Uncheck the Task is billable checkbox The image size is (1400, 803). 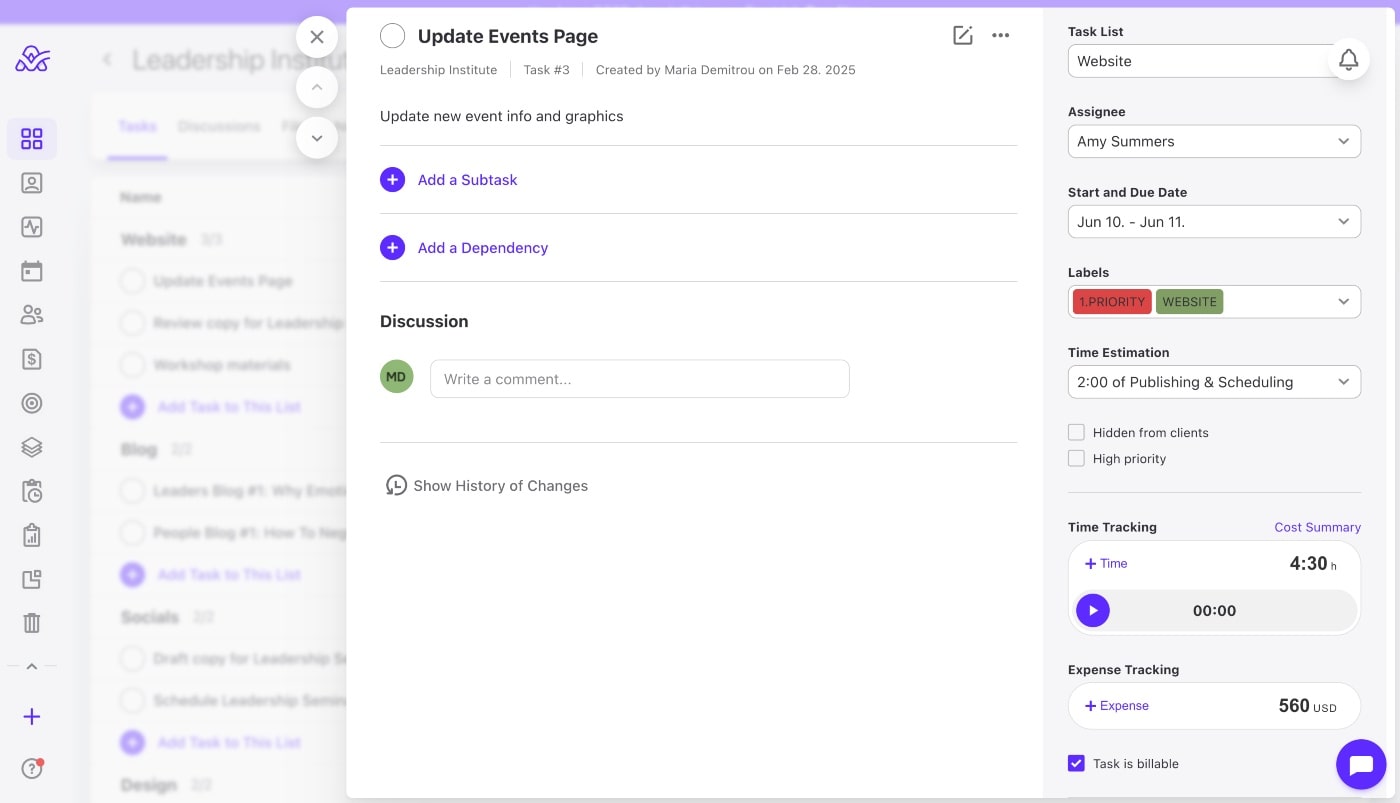[x=1076, y=764]
